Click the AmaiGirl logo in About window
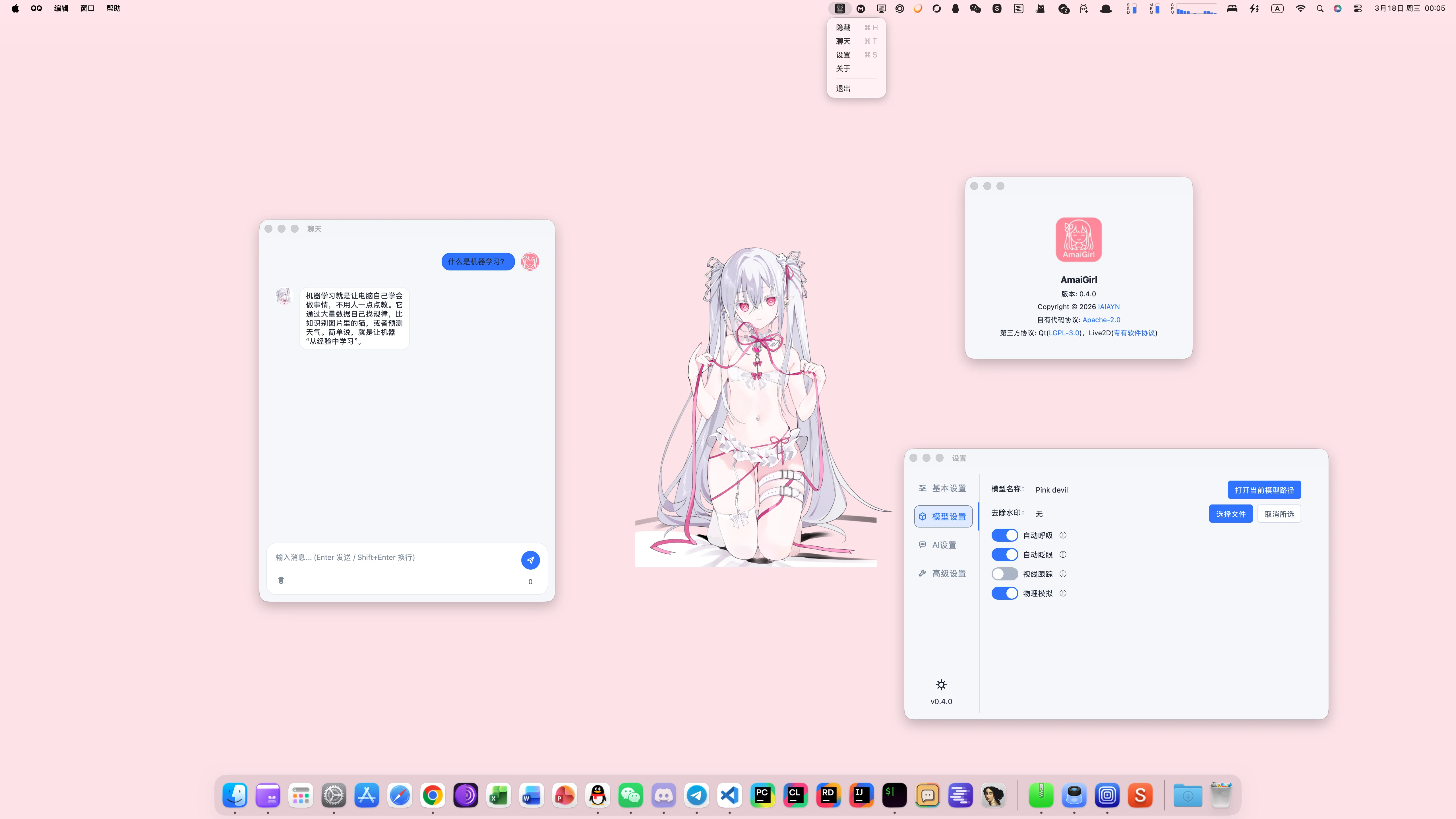 point(1078,240)
